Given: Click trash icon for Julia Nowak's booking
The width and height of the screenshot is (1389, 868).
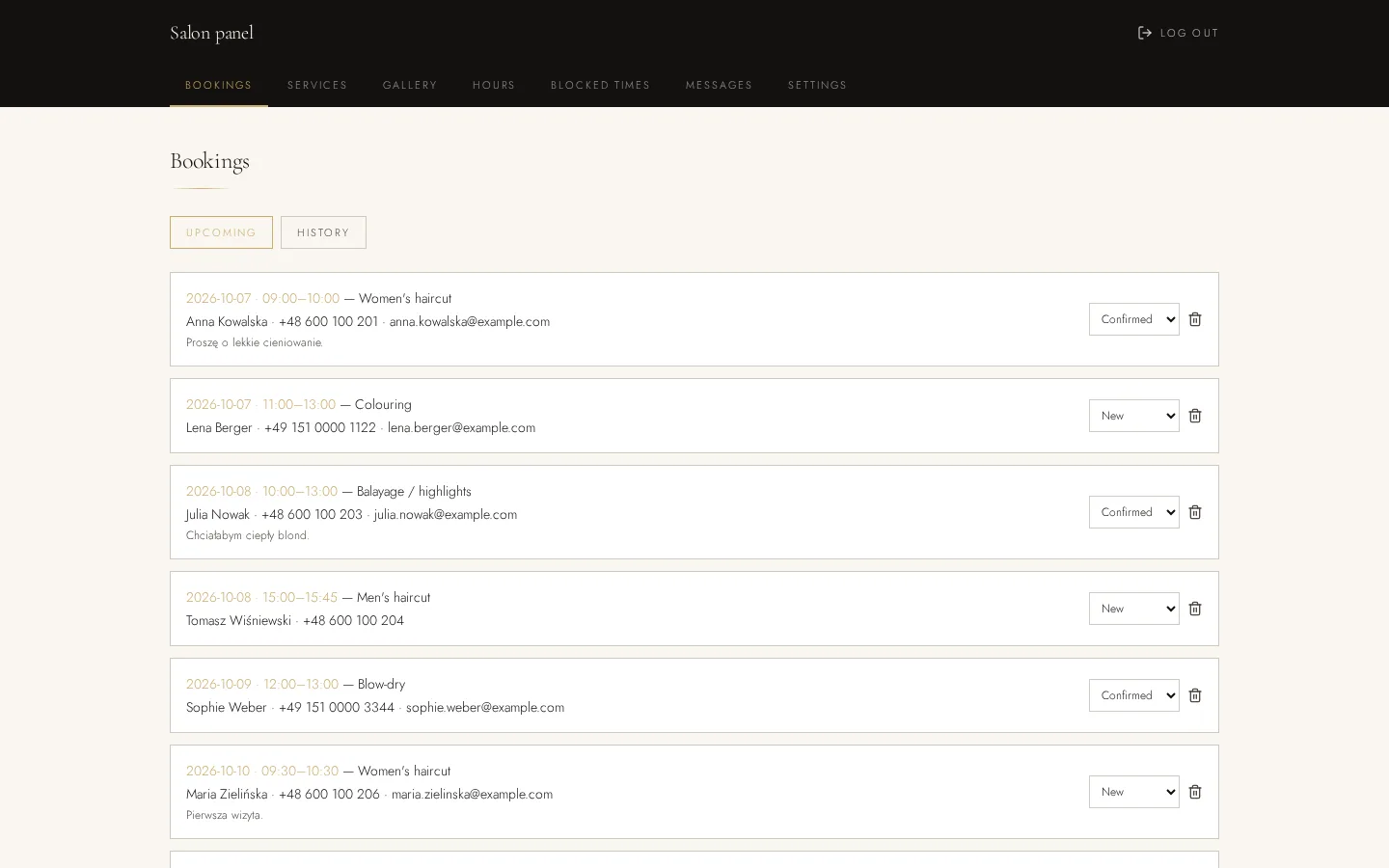Looking at the screenshot, I should tap(1195, 512).
